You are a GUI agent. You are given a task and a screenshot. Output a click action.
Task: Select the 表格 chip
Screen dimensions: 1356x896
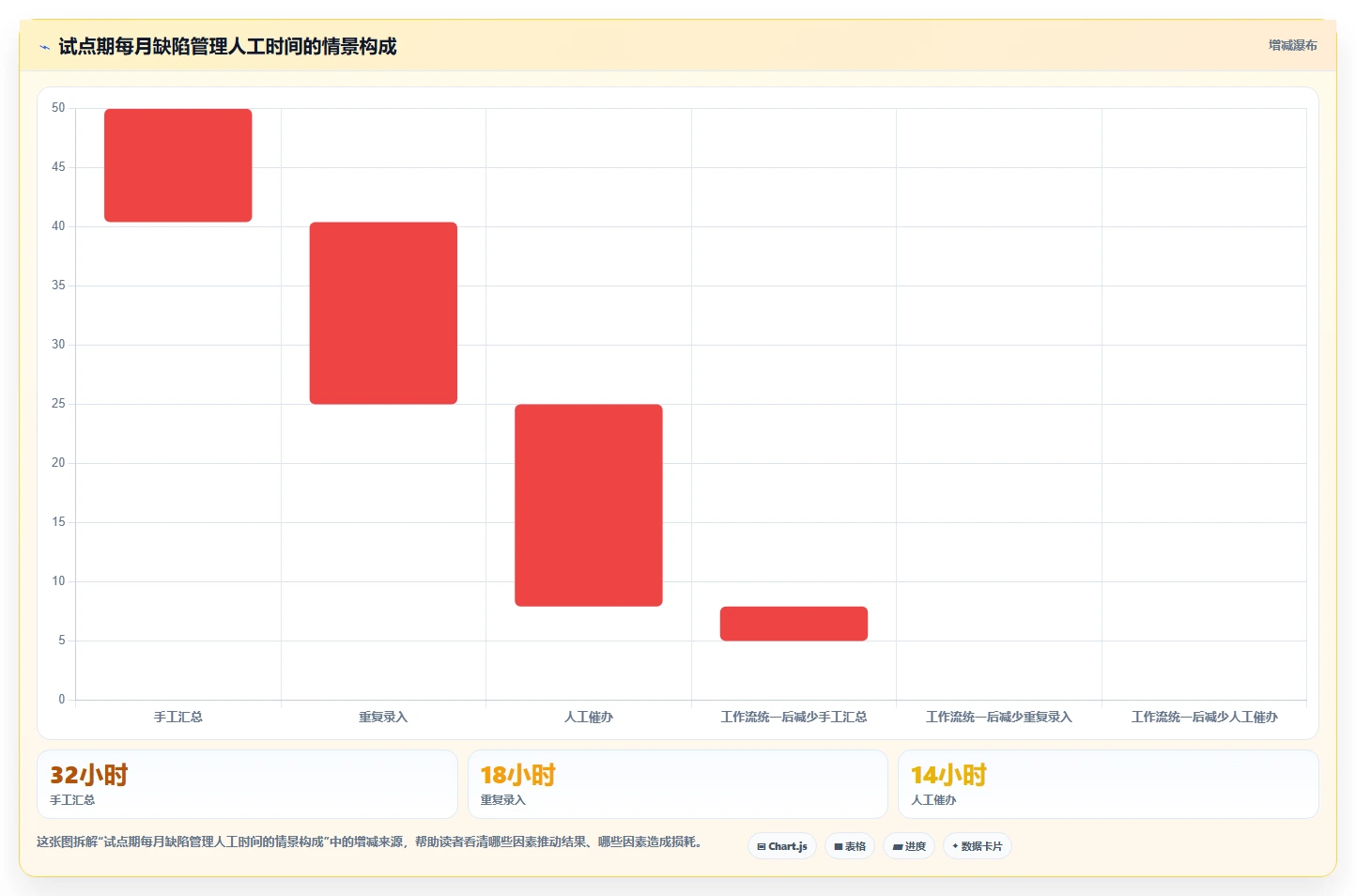click(x=850, y=846)
